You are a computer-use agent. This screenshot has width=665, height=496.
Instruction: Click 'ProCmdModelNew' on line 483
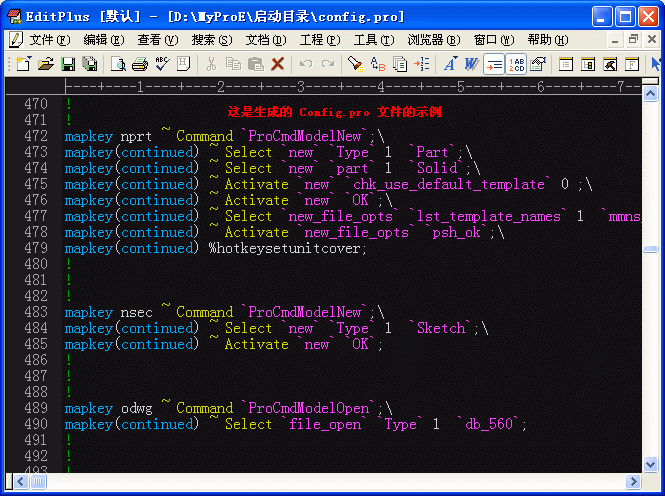click(305, 312)
